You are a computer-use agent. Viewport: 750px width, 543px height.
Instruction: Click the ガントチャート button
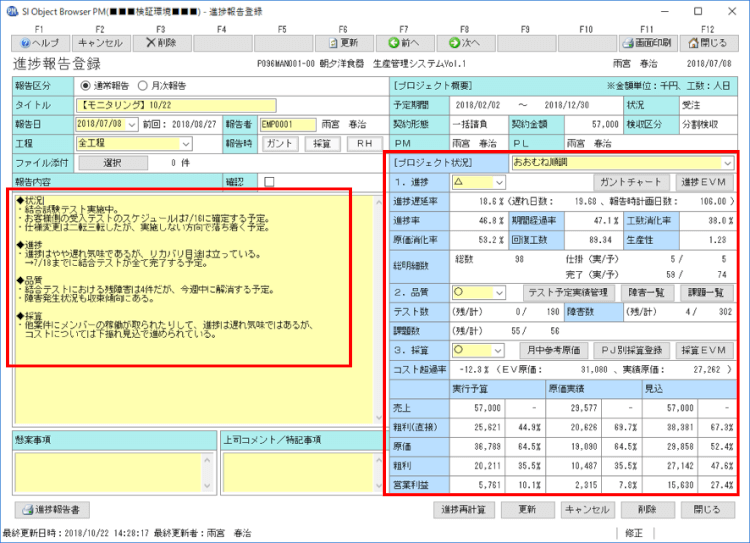[x=632, y=181]
